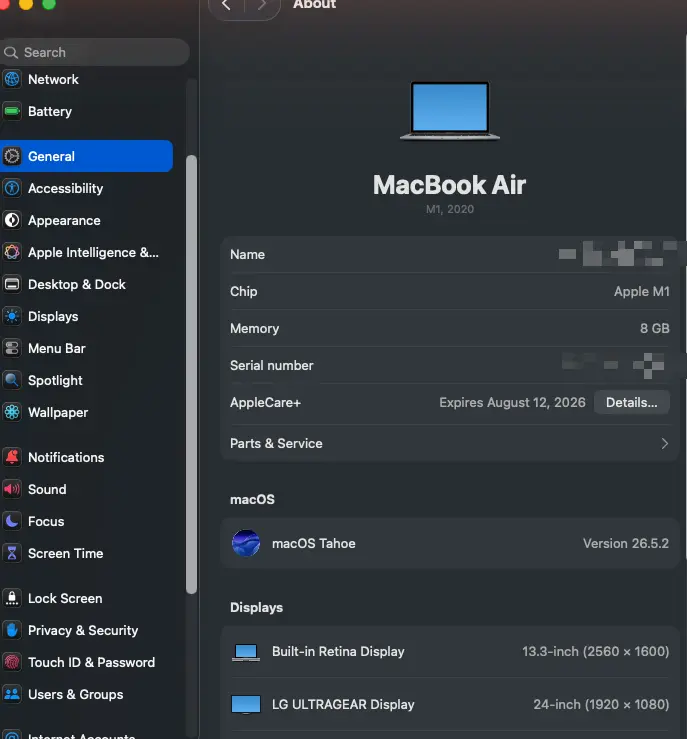Click the Notifications bell icon
This screenshot has width=687, height=739.
[12, 457]
